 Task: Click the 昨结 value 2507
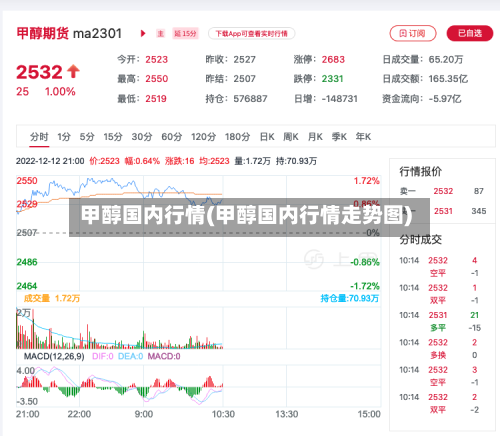point(244,79)
